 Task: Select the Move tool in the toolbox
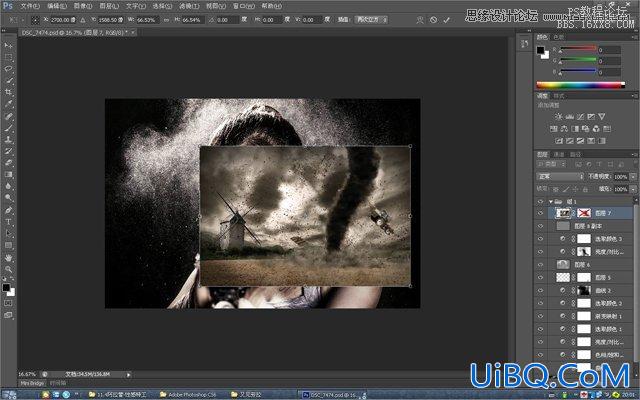point(8,45)
